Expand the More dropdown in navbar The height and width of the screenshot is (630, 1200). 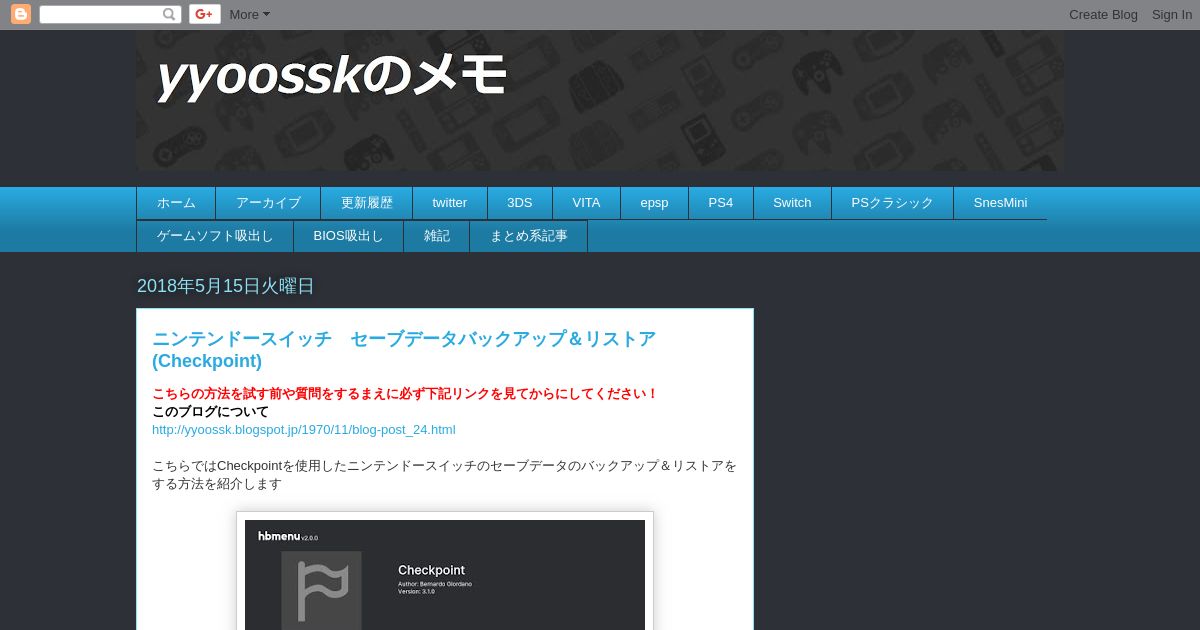pos(249,14)
